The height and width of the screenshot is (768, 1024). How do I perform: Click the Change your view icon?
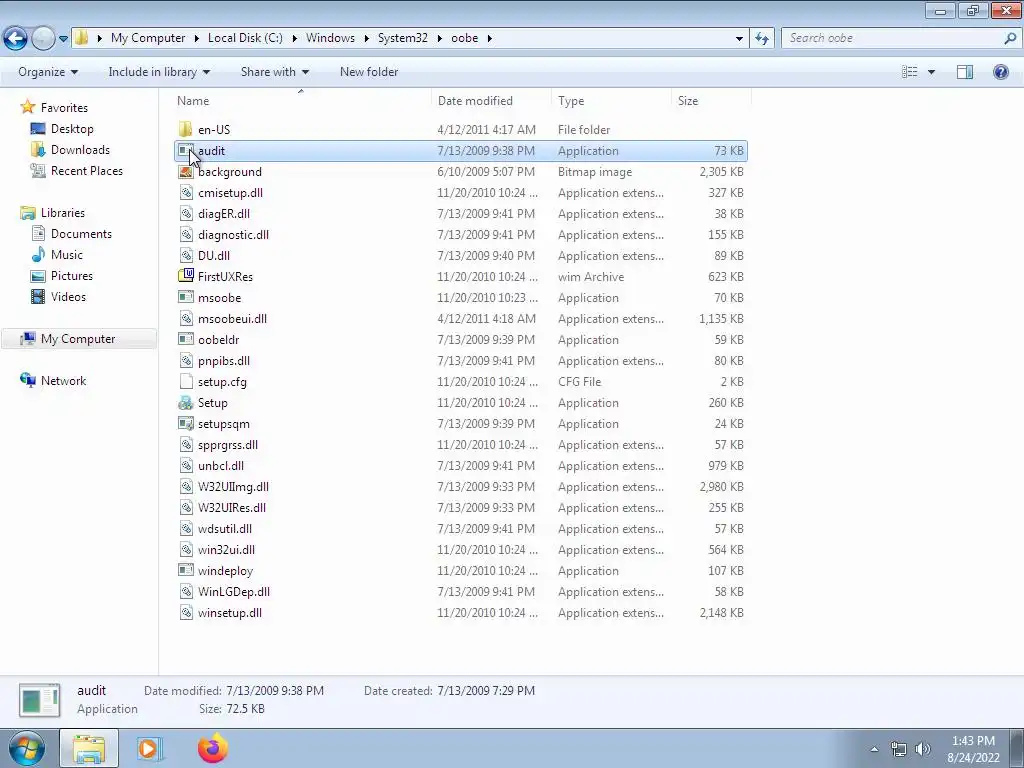tap(909, 72)
